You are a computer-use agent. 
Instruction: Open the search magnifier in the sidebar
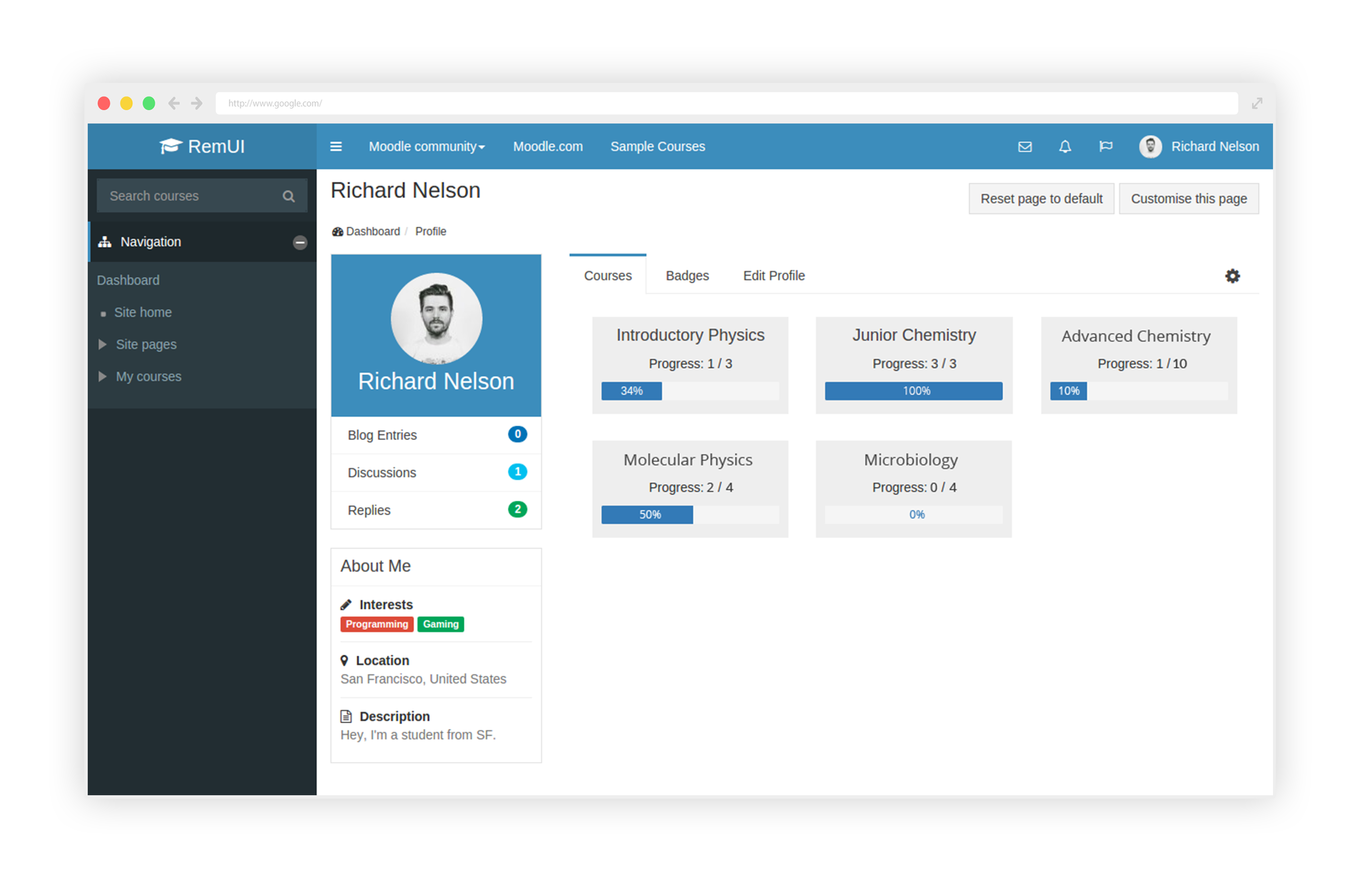point(289,196)
